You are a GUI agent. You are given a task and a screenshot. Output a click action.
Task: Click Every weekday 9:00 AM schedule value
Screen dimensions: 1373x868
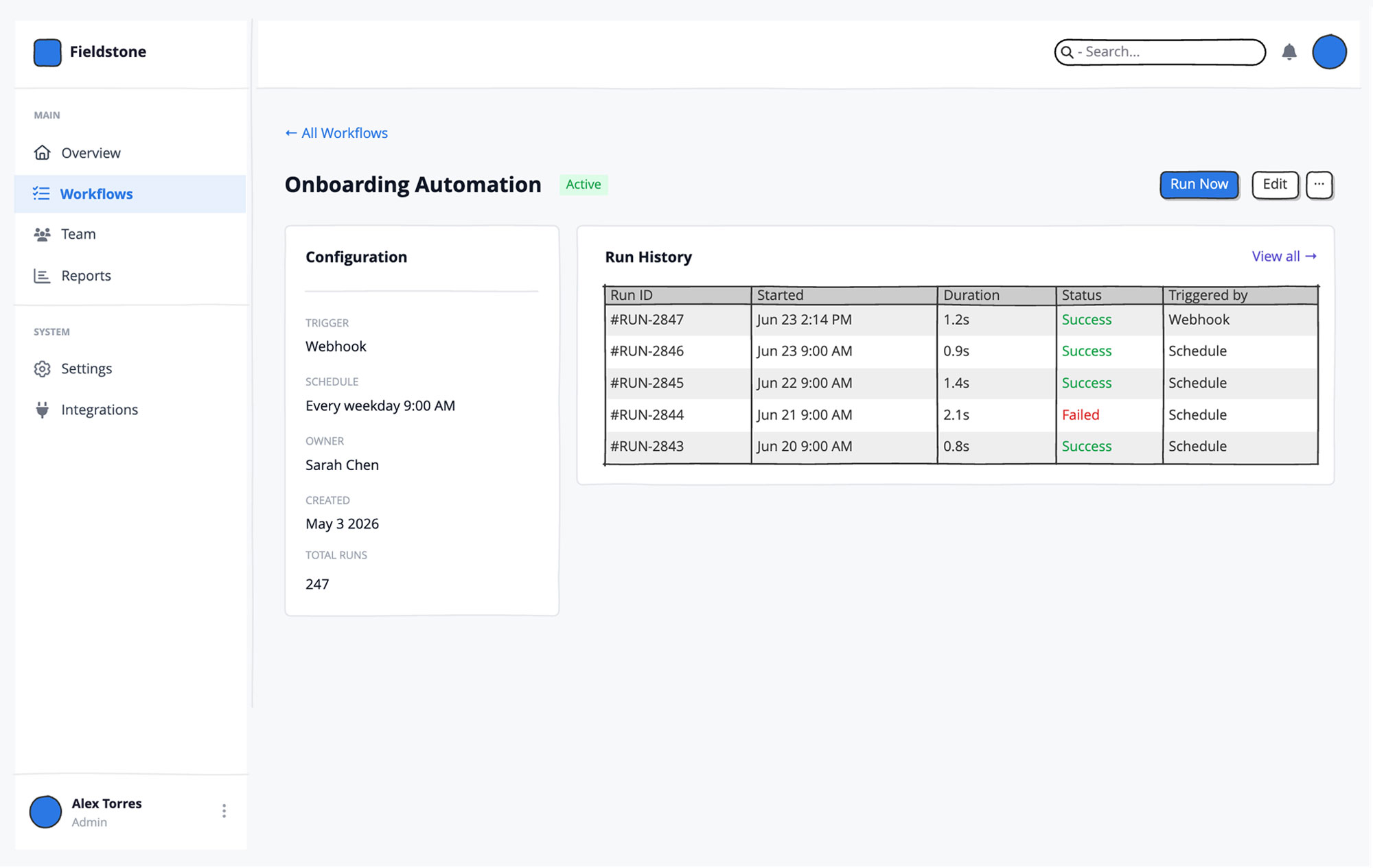380,406
